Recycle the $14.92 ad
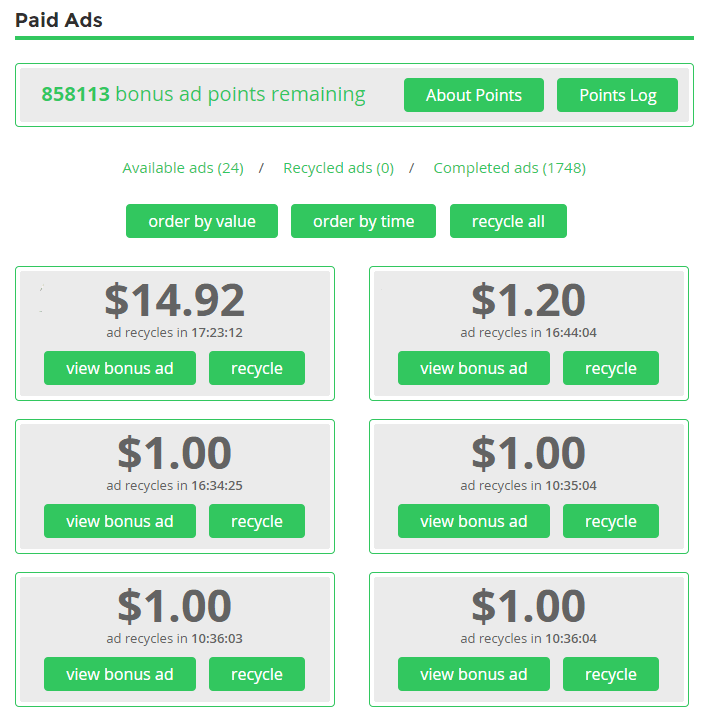Viewport: 708px width, 716px height. 257,368
